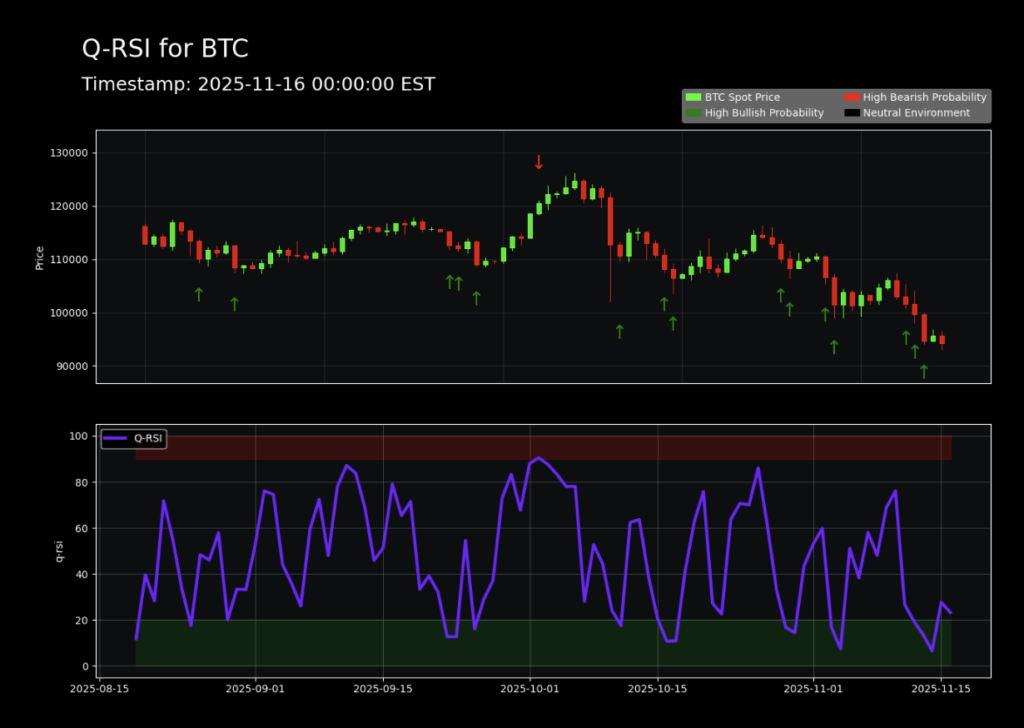Viewport: 1024px width, 728px height.
Task: Click the 2025-10-01 date label
Action: (x=530, y=688)
